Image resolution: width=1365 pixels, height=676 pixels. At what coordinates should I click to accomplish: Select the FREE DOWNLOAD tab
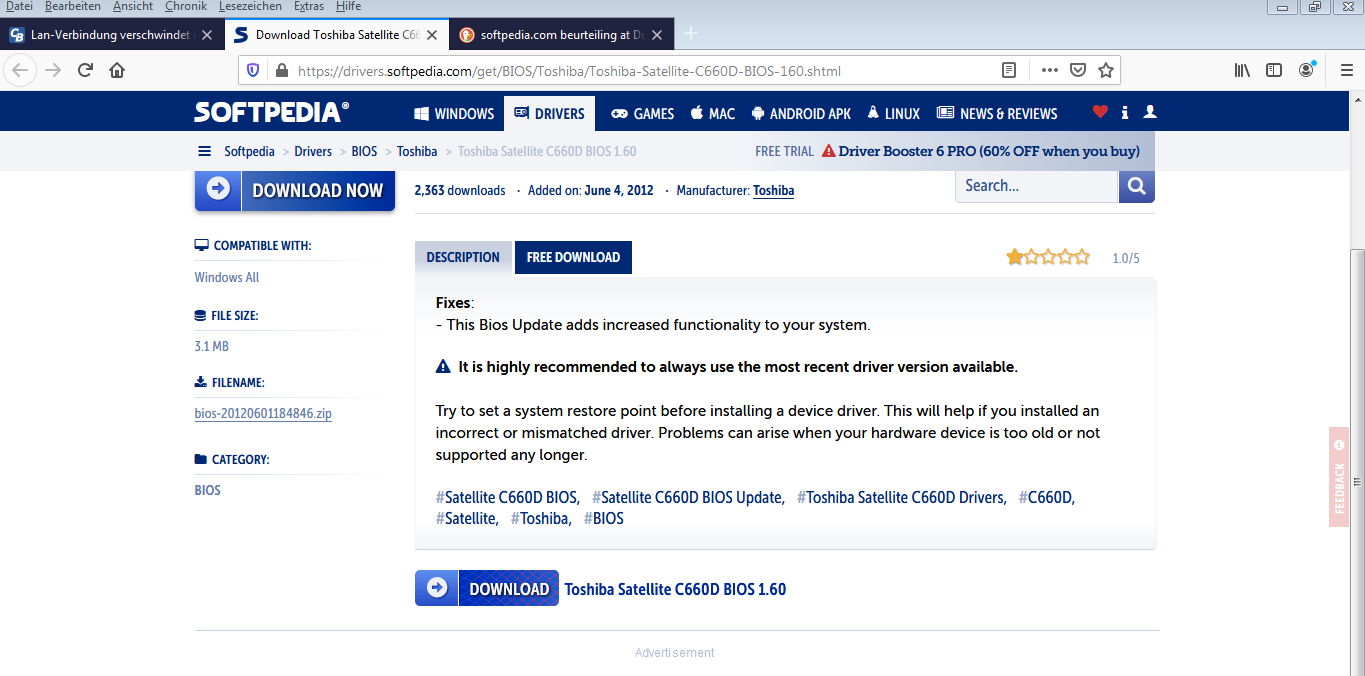[x=573, y=257]
